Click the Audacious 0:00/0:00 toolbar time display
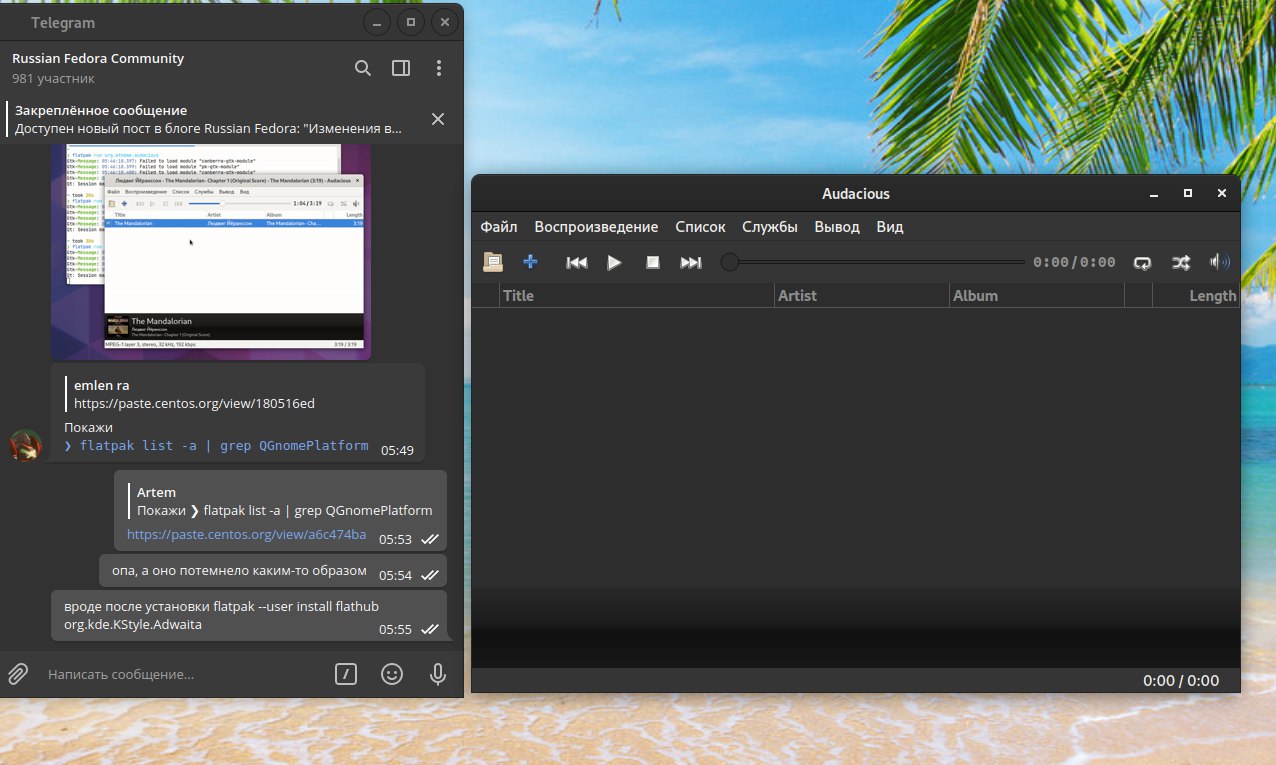The image size is (1276, 765). click(1074, 262)
